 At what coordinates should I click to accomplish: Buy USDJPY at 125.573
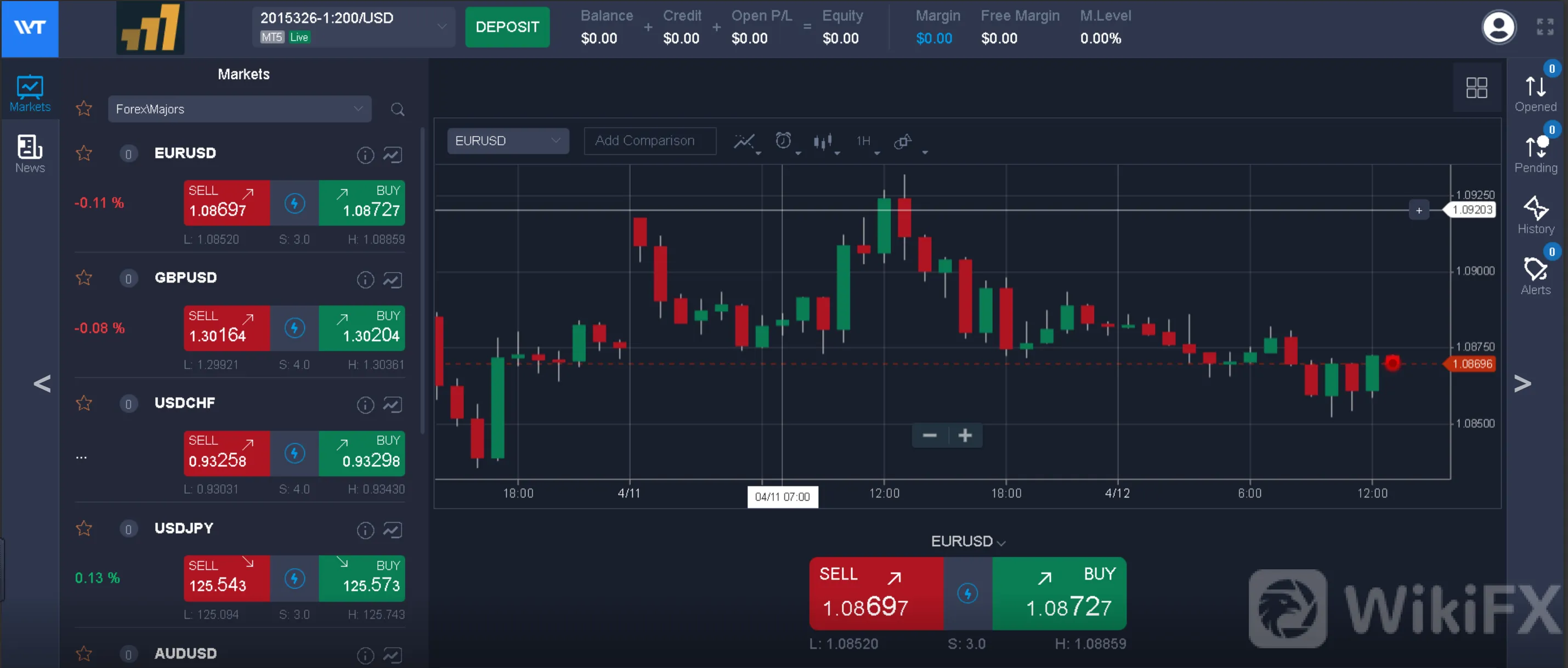[x=362, y=579]
